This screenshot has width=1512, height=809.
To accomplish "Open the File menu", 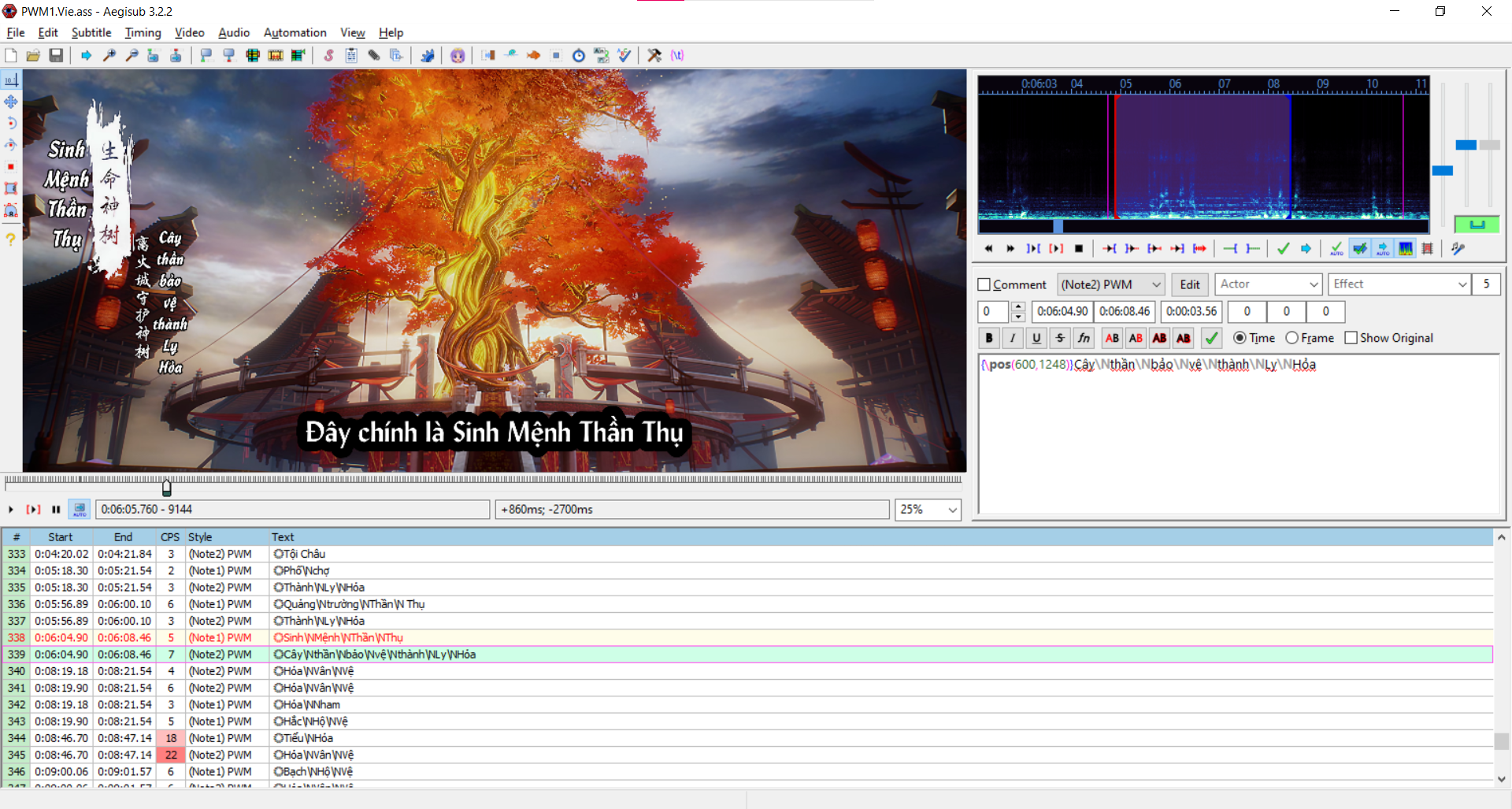I will click(x=16, y=32).
